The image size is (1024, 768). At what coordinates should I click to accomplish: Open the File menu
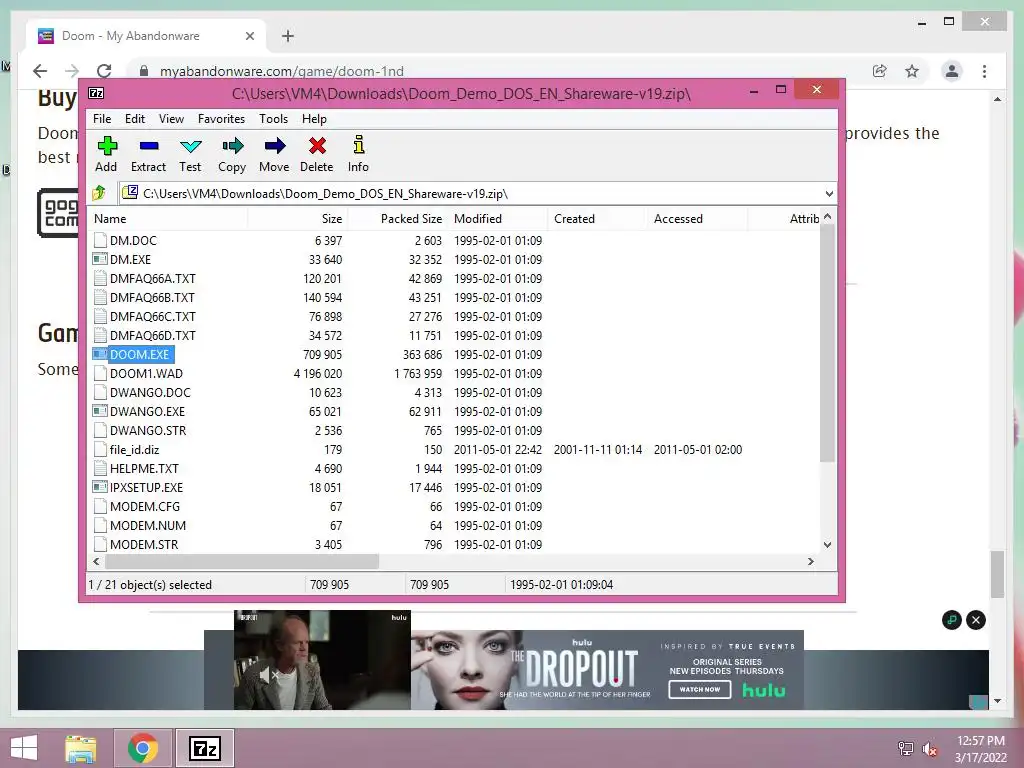102,119
